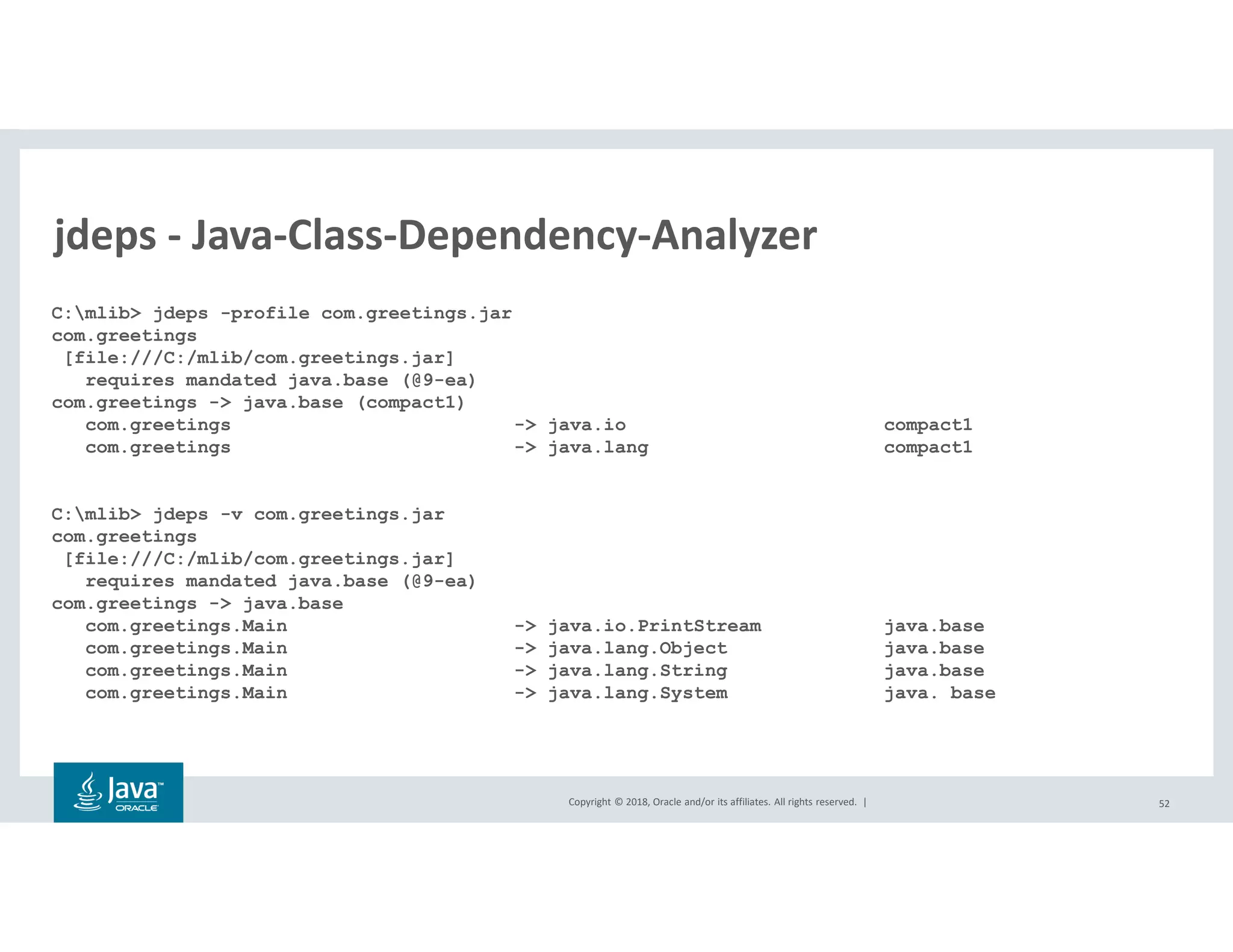Click the java.lang package entry

[x=598, y=448]
